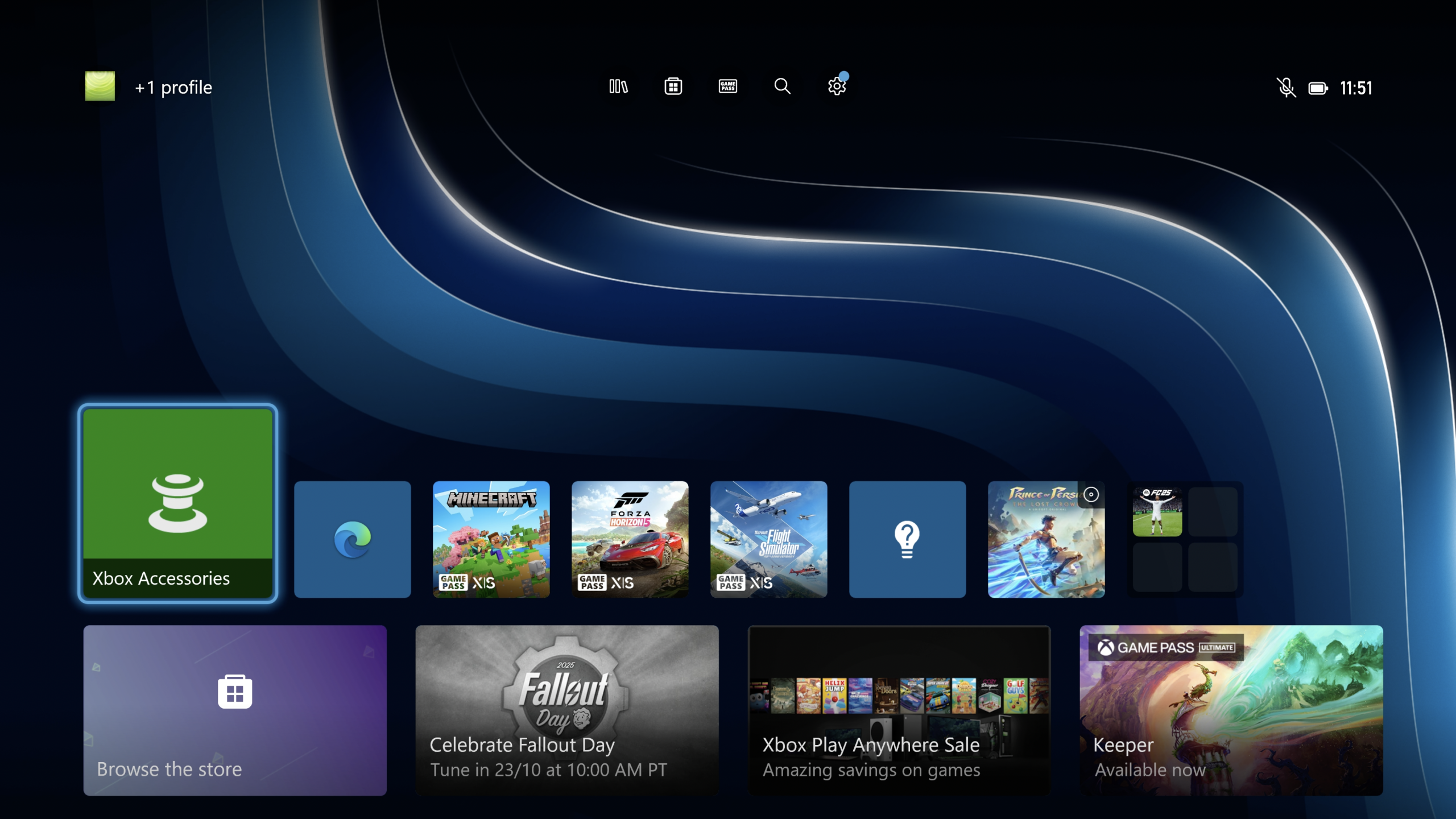Click the 11:51 clock
The width and height of the screenshot is (1456, 819).
(x=1356, y=88)
